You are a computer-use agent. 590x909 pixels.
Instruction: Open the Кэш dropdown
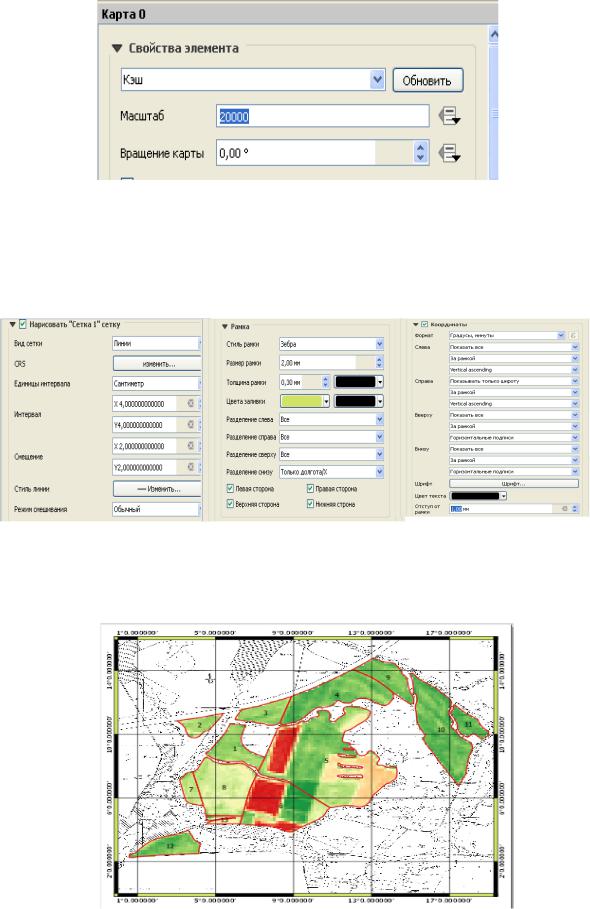(x=253, y=79)
